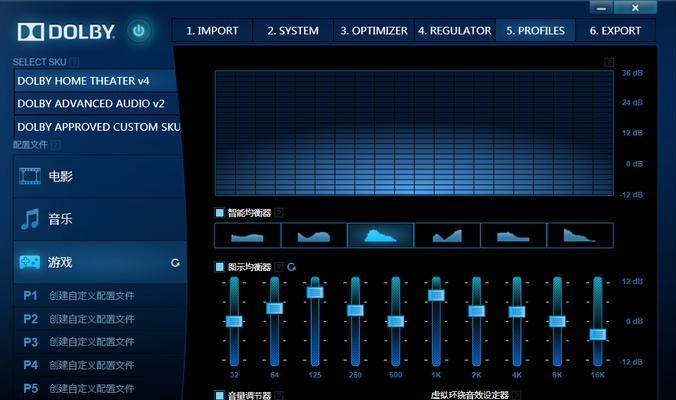This screenshot has width=676, height=400.
Task: Choose the fifth equalizer preset curve
Action: pyautogui.click(x=513, y=235)
